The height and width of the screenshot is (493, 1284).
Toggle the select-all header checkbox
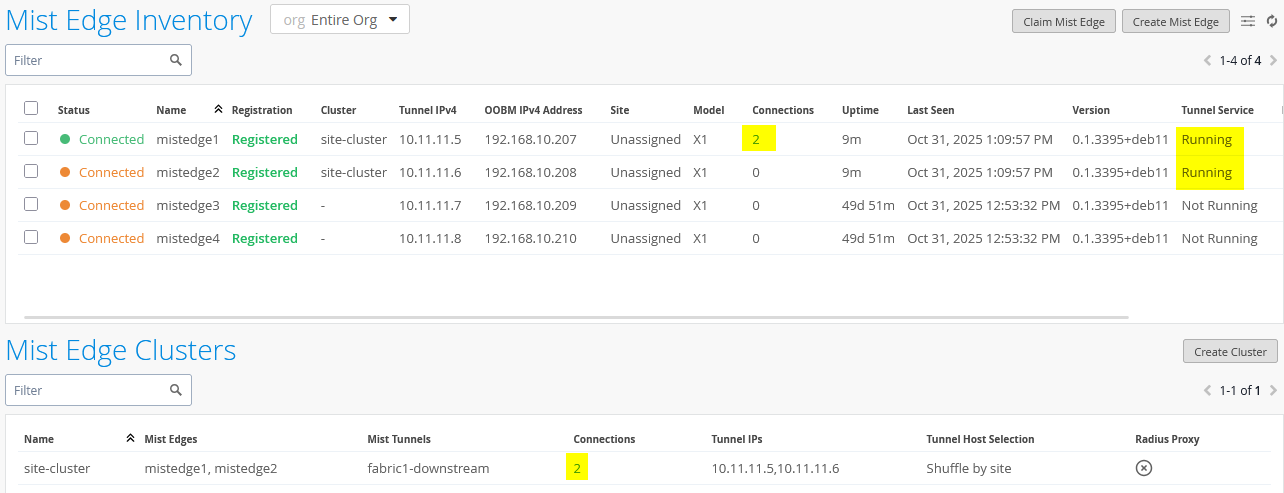31,109
